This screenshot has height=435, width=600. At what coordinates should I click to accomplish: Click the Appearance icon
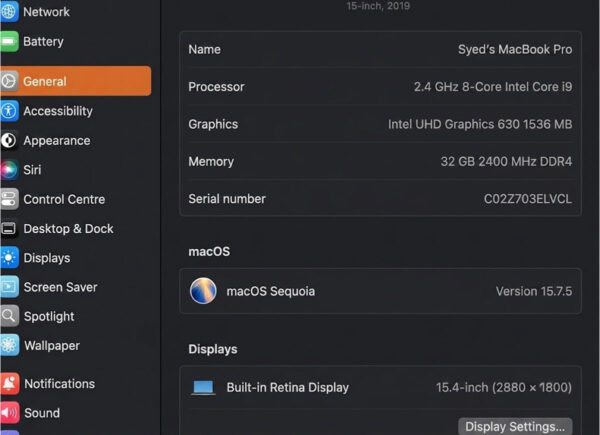coord(8,140)
